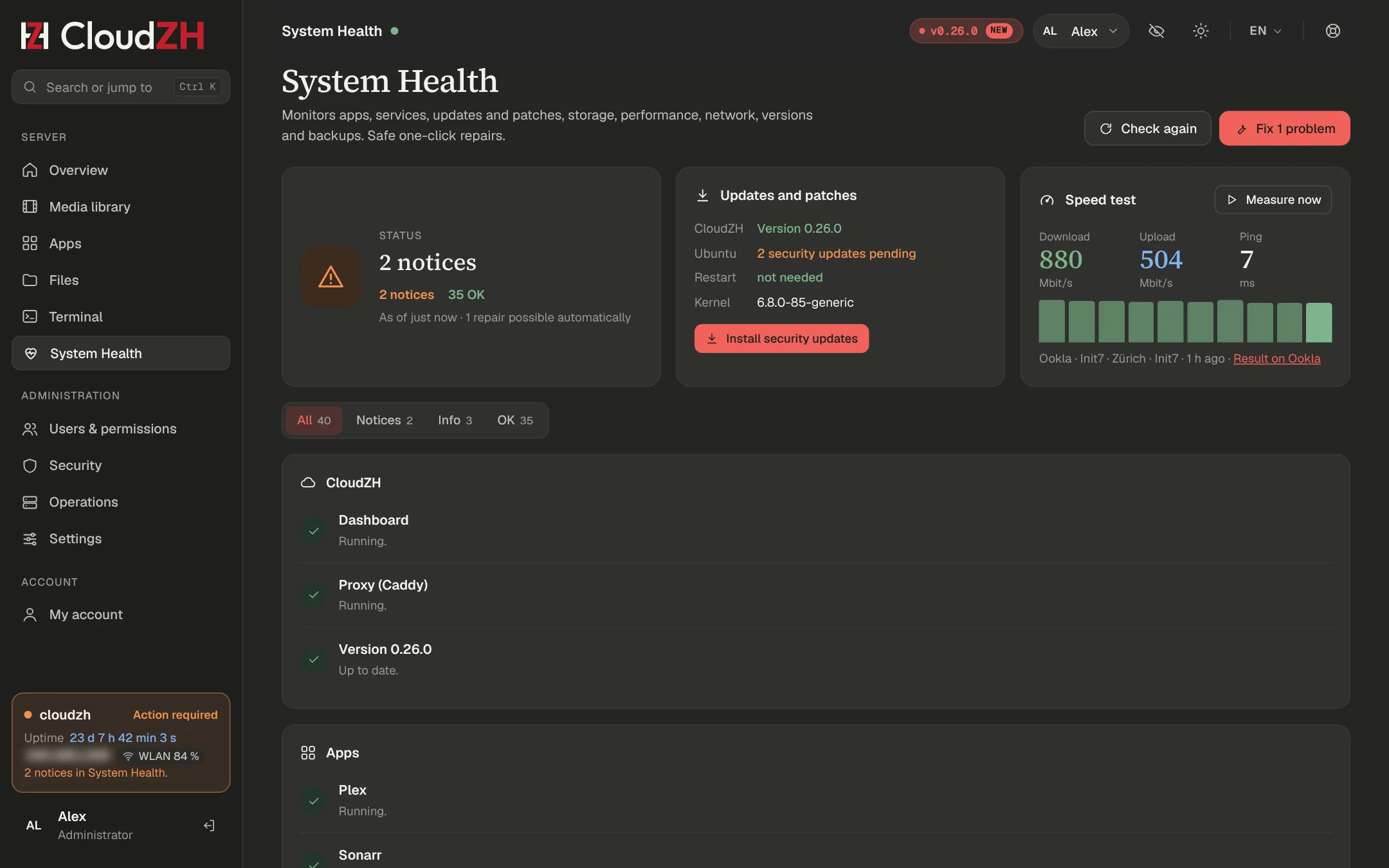This screenshot has height=868, width=1389.
Task: Open Media library from sidebar
Action: point(121,206)
